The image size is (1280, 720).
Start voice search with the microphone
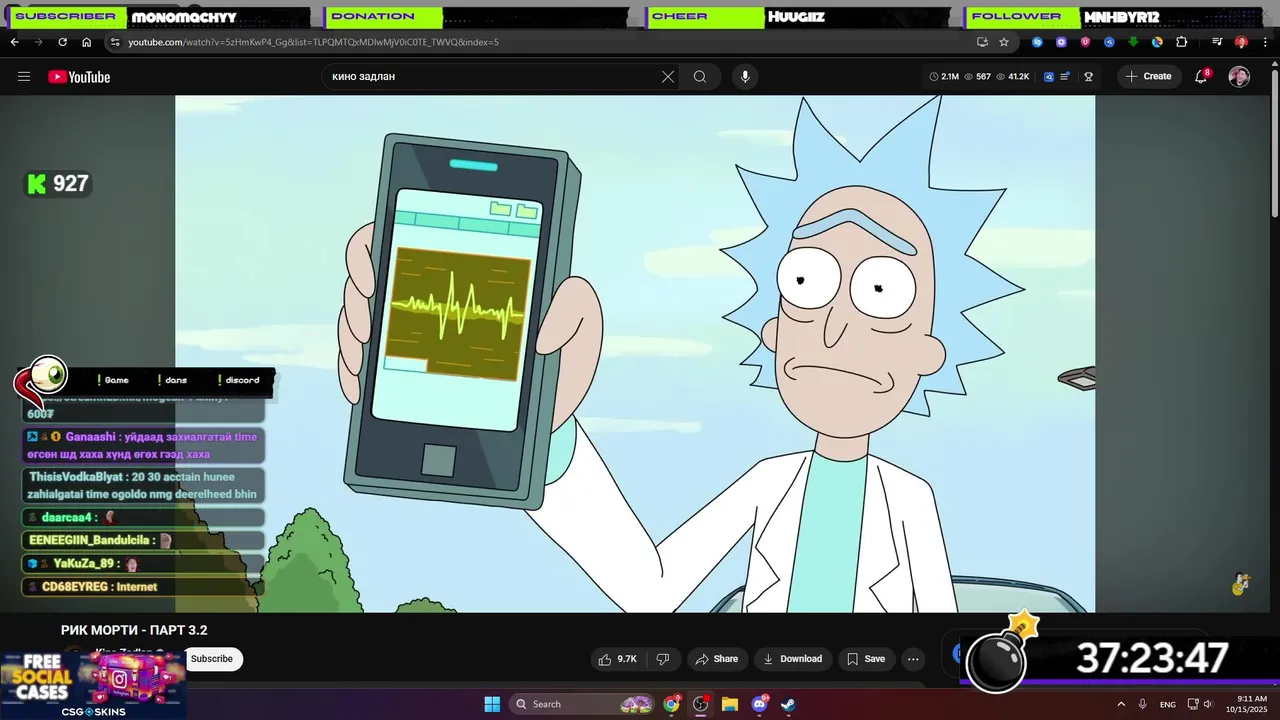(744, 77)
